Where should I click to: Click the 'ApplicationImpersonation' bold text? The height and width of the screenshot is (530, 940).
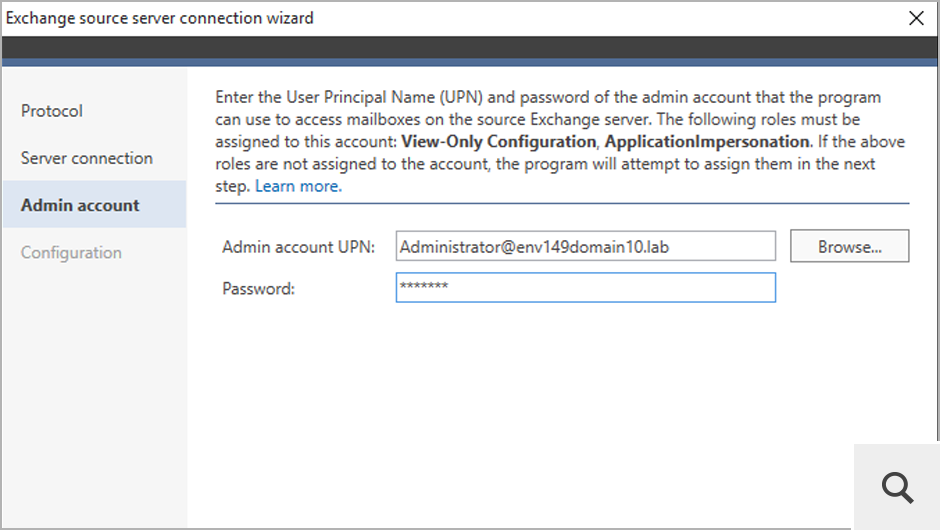tap(707, 141)
